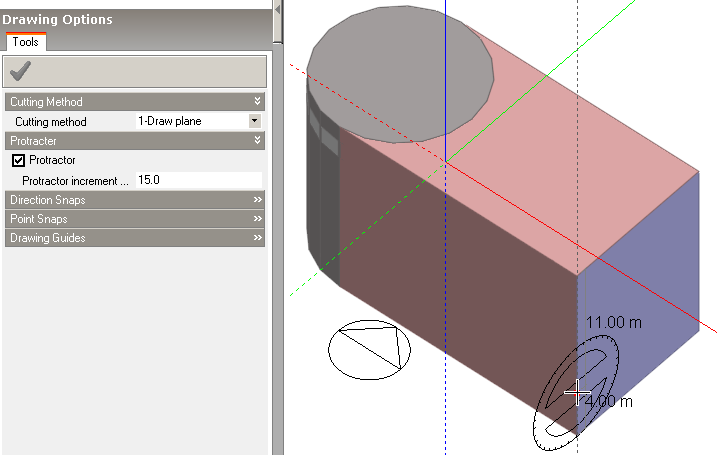Click the panel collapse arrow beside Drawing Options

278,11
